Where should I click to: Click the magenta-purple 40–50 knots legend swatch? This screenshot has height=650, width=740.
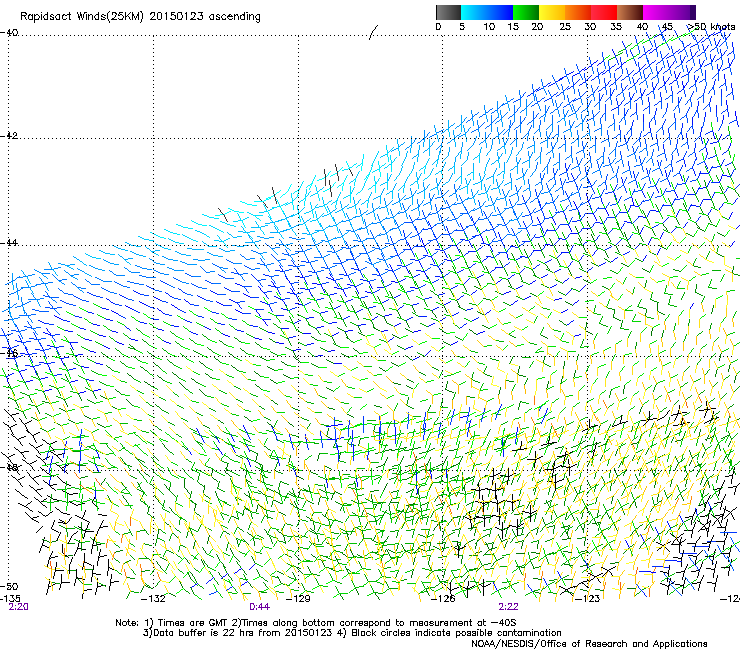[669, 12]
